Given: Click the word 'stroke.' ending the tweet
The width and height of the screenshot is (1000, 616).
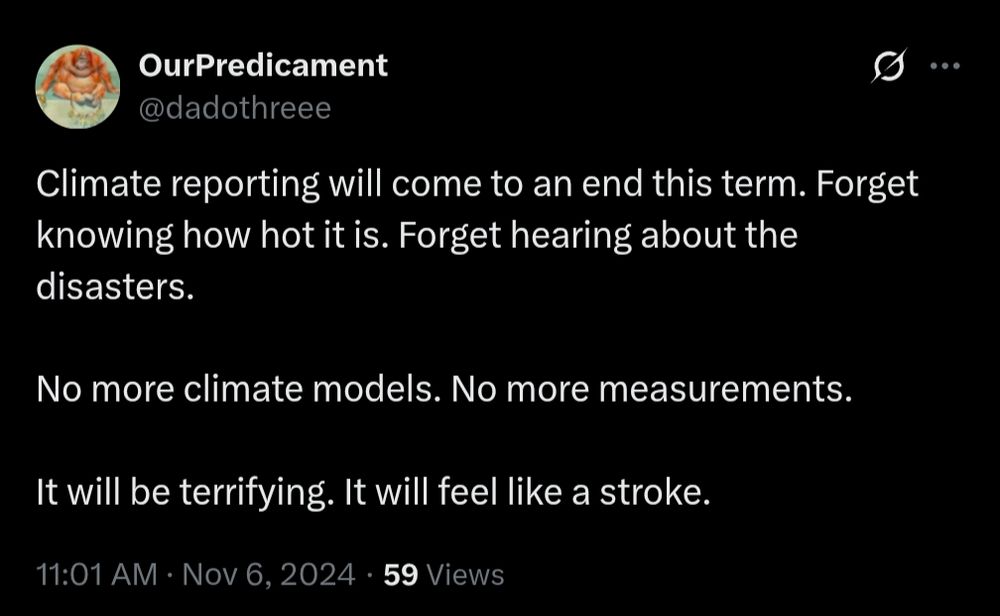Looking at the screenshot, I should (655, 492).
